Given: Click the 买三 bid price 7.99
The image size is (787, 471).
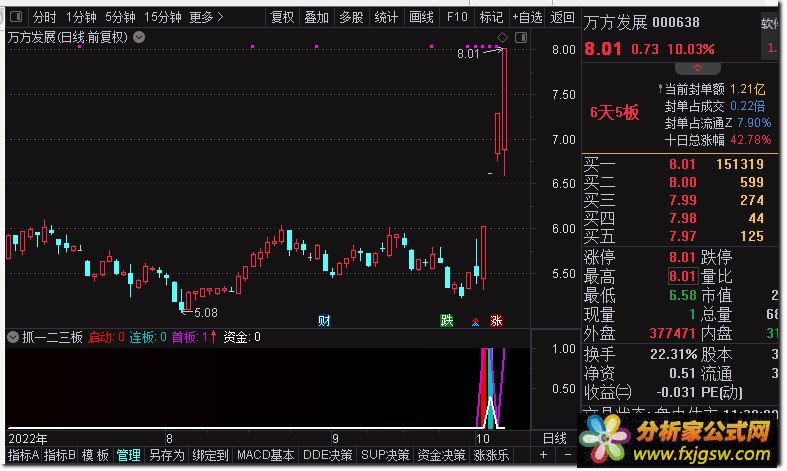Looking at the screenshot, I should coord(682,200).
